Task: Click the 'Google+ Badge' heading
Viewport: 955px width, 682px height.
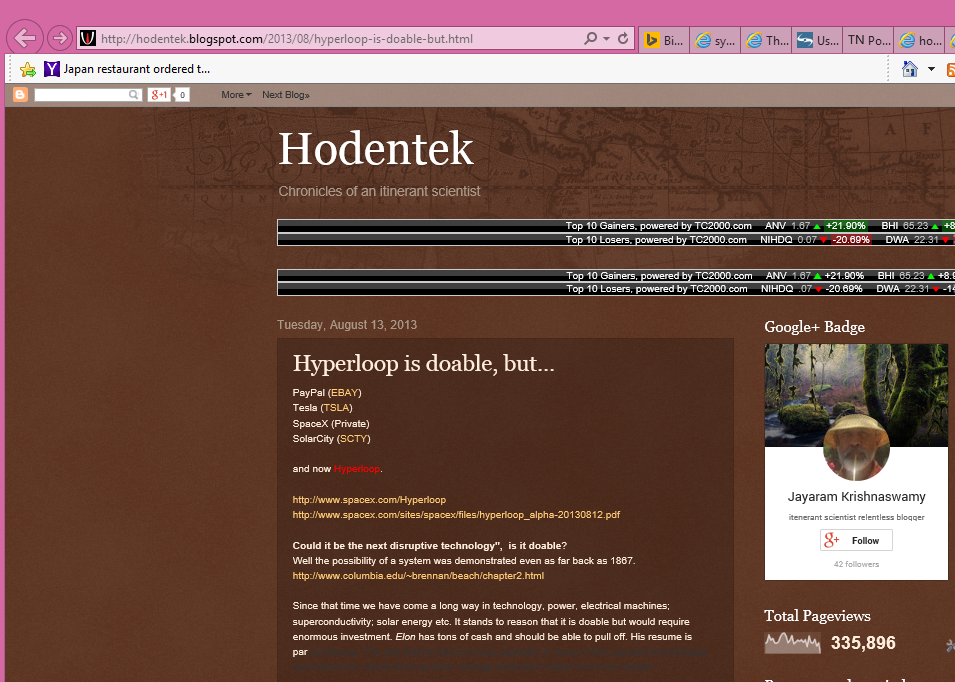Action: (814, 327)
